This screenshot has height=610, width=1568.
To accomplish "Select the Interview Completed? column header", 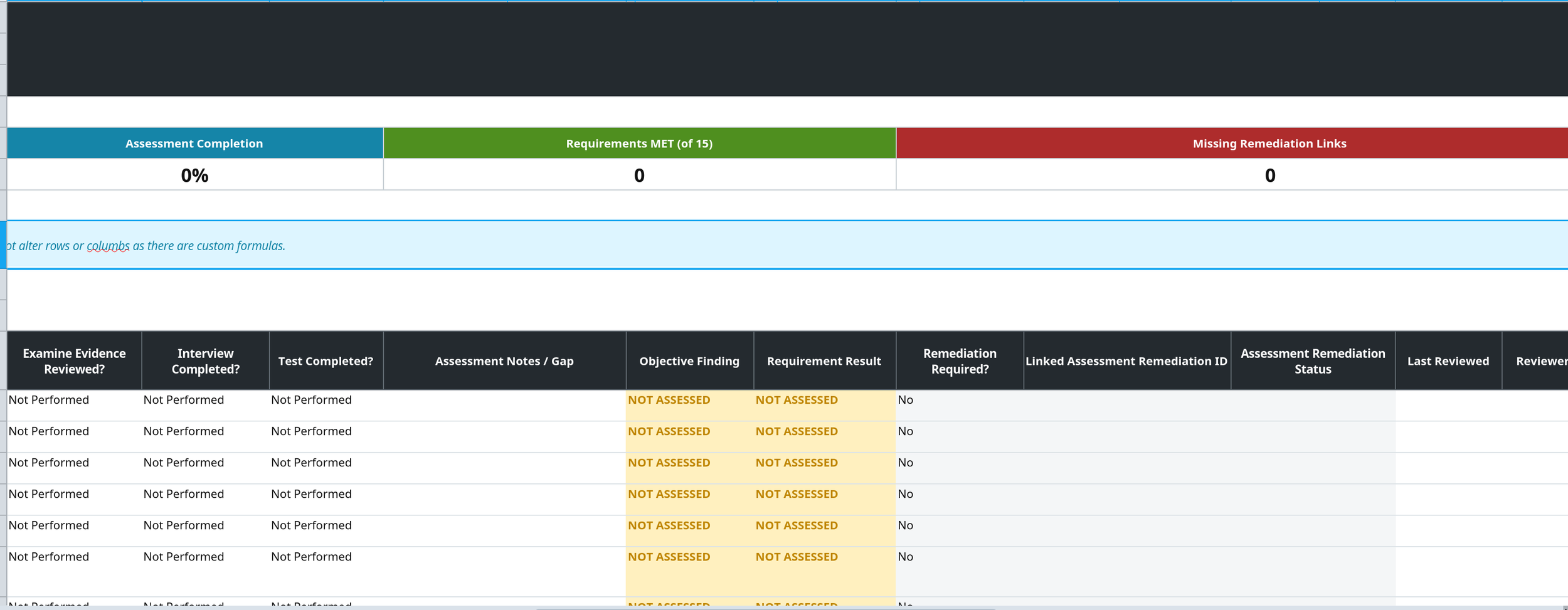I will [x=205, y=360].
